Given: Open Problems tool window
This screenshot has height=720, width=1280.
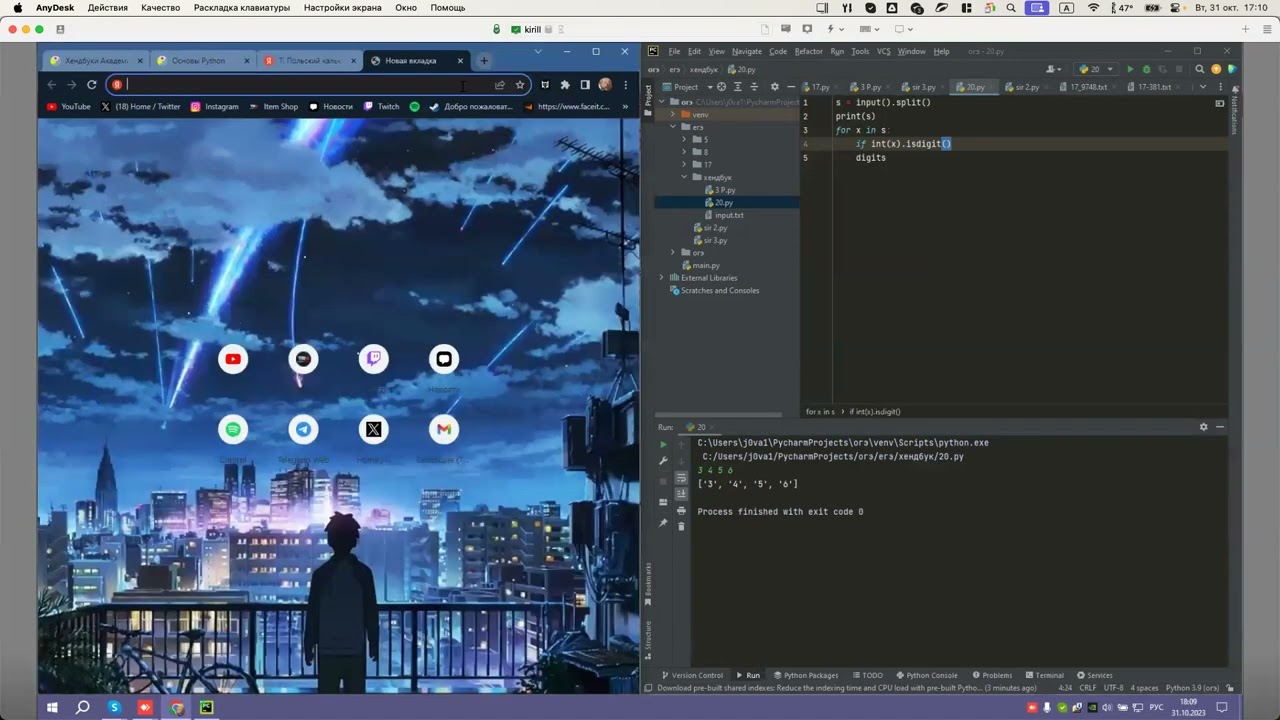Looking at the screenshot, I should tap(992, 675).
